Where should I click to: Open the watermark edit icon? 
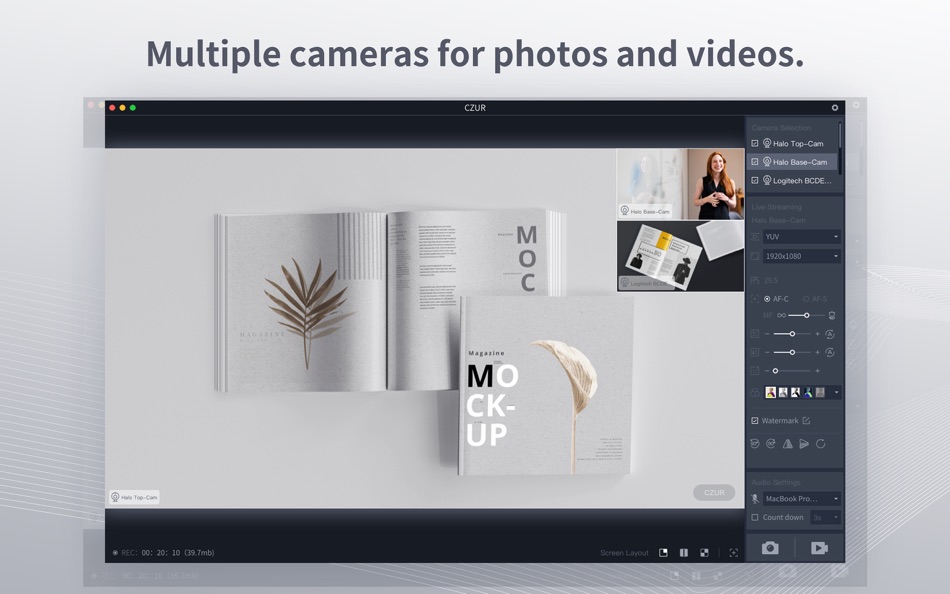point(805,421)
